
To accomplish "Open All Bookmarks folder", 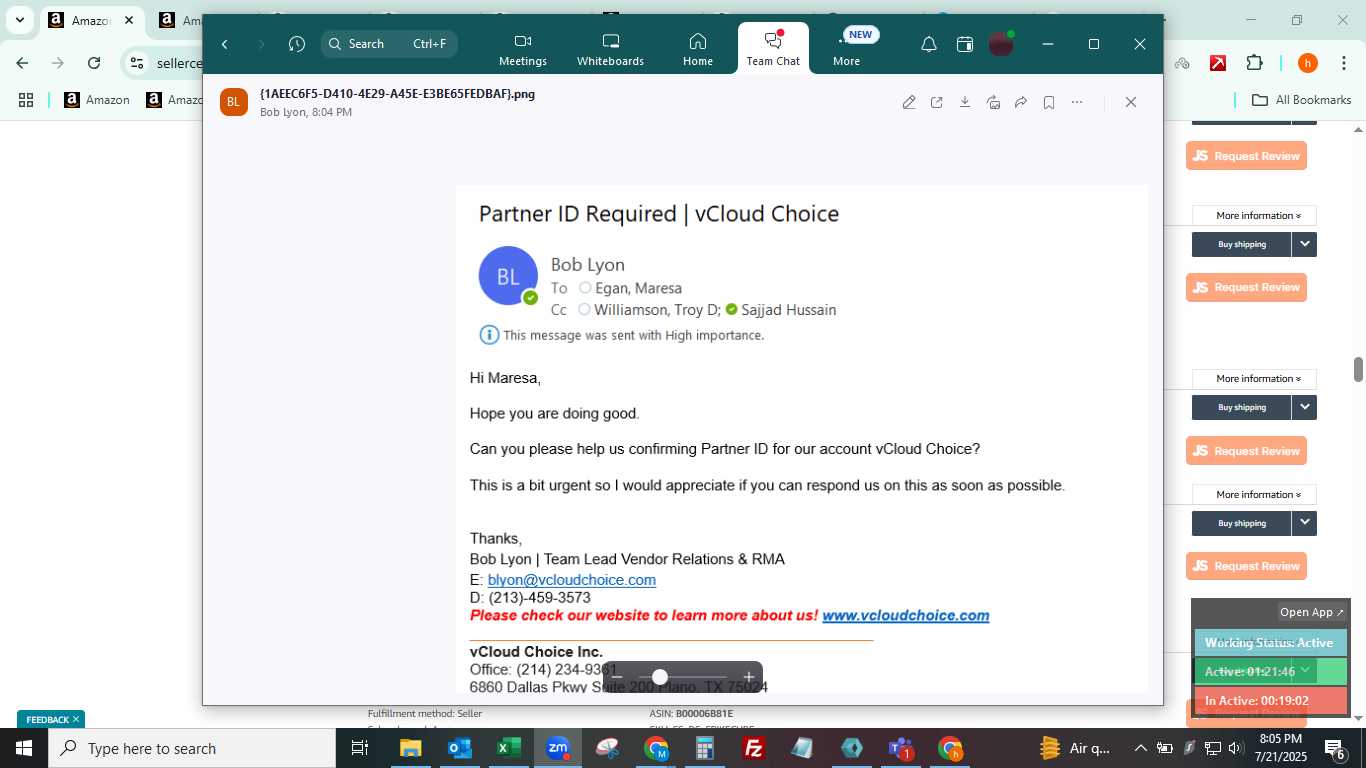I will click(x=1302, y=100).
